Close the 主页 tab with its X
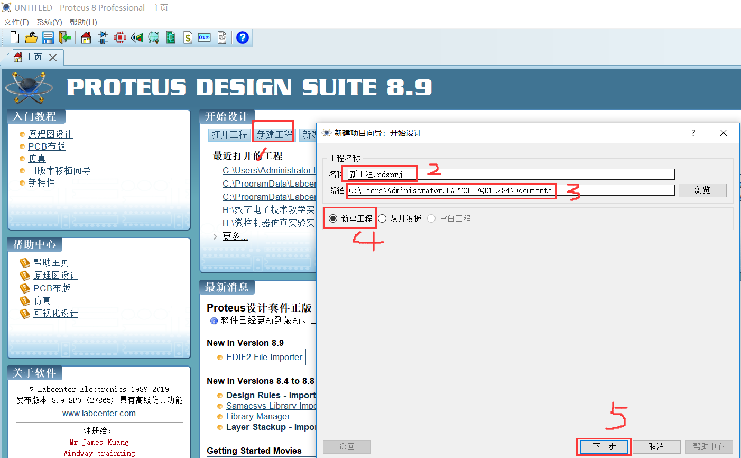Screen dimensions: 741x458 point(53,57)
